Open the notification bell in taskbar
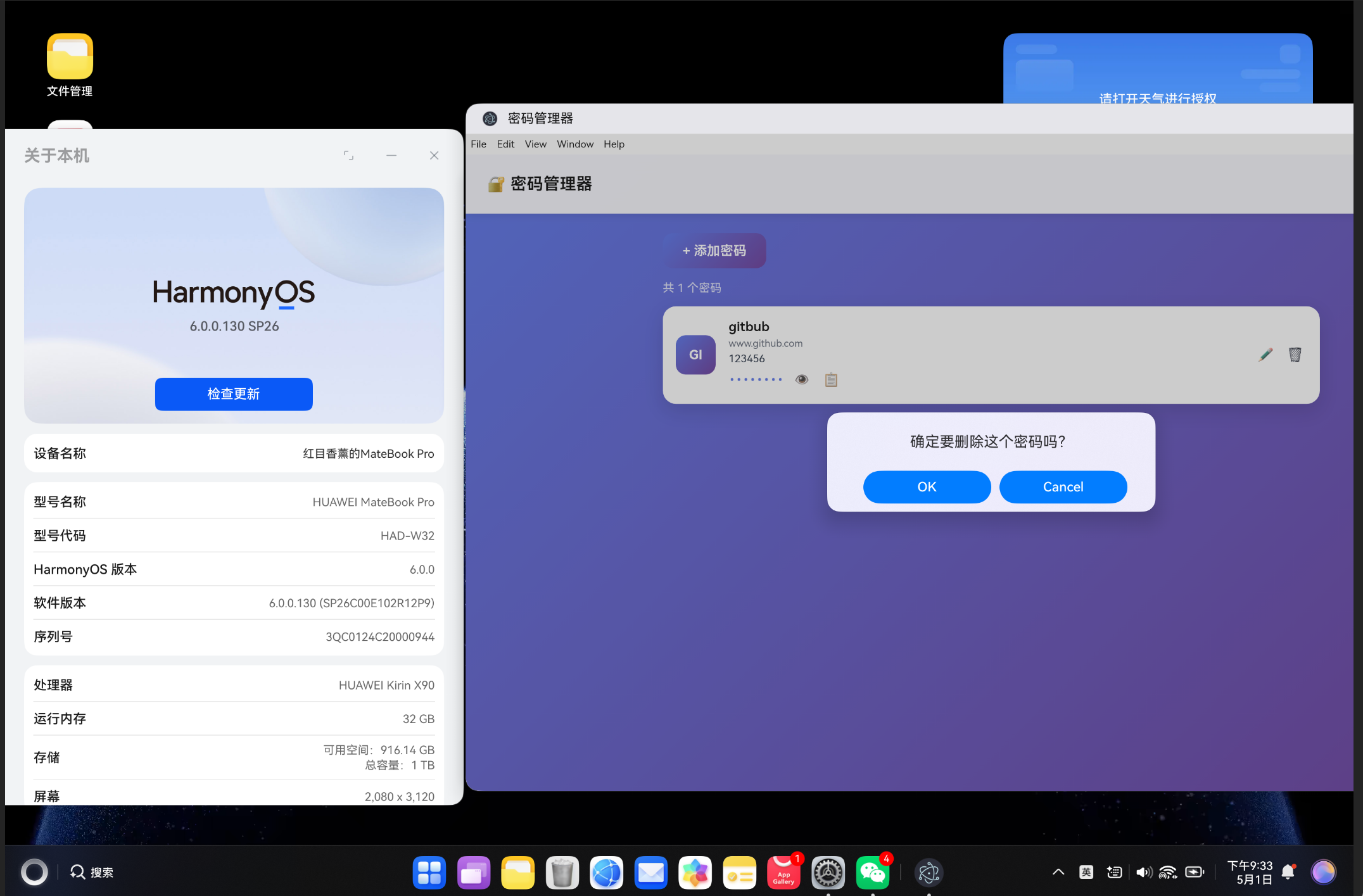 1288,872
